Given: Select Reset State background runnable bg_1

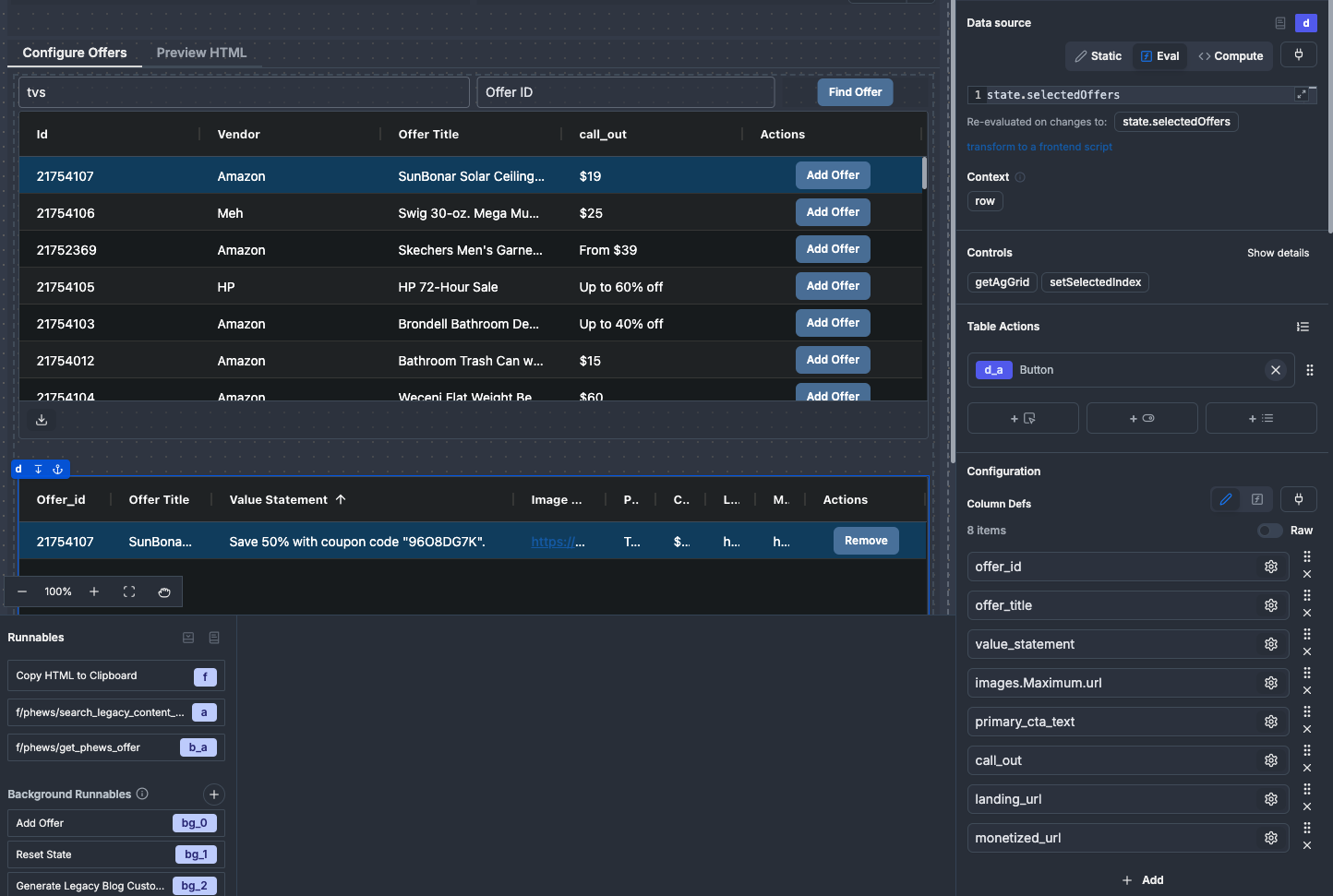Looking at the screenshot, I should click(116, 854).
